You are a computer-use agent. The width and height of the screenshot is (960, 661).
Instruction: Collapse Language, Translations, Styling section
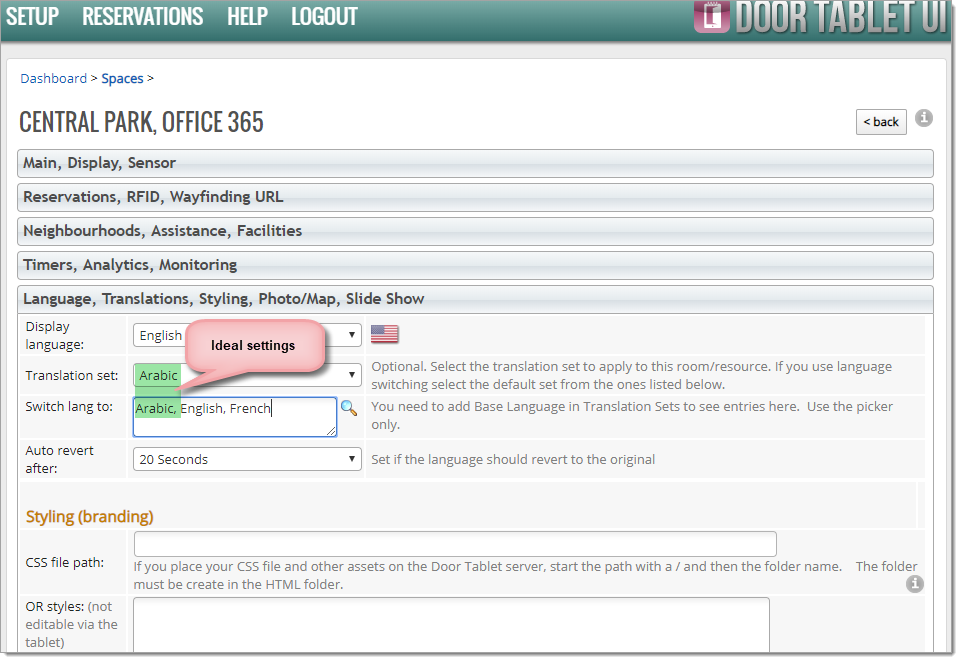click(475, 299)
